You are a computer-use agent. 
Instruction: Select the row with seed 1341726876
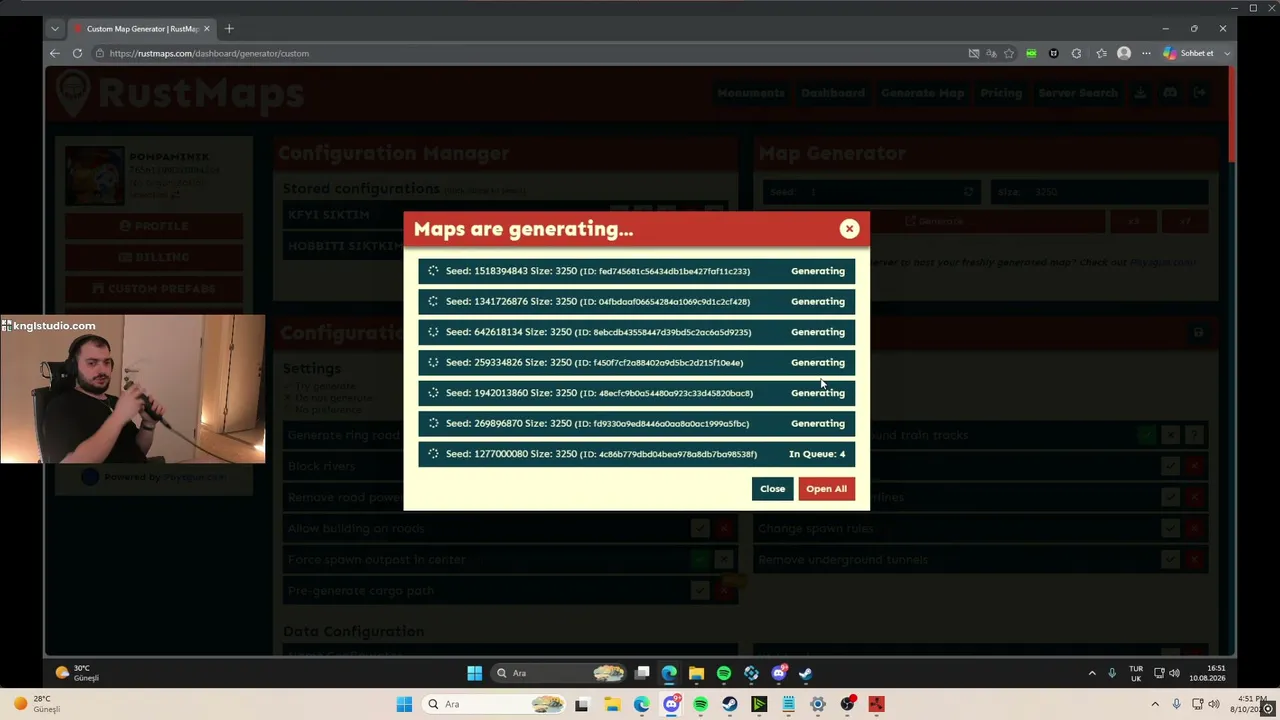click(x=637, y=301)
